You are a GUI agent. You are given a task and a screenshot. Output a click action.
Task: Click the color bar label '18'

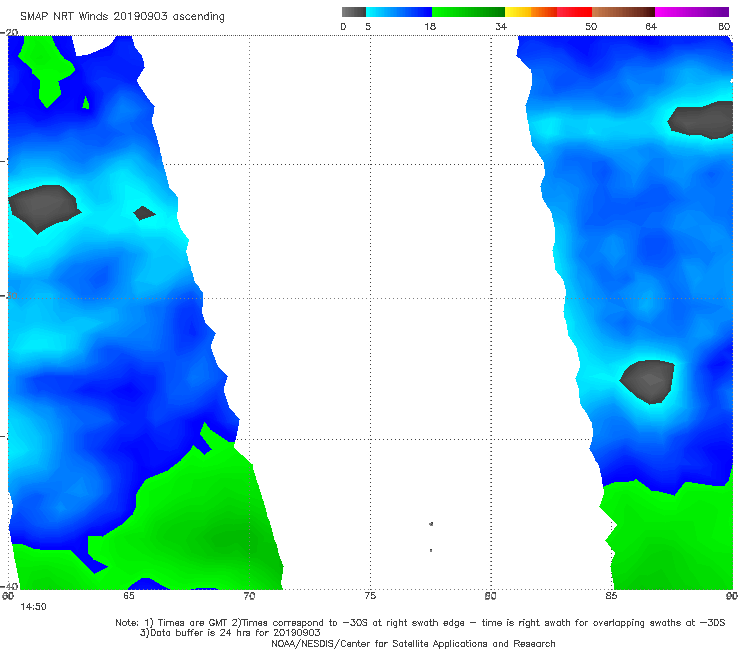[430, 26]
